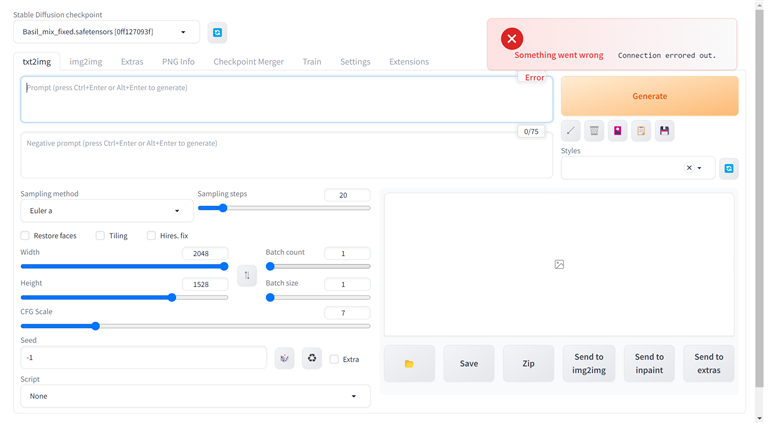This screenshot has height=423, width=768.
Task: Swap width and height values
Action: 247,275
